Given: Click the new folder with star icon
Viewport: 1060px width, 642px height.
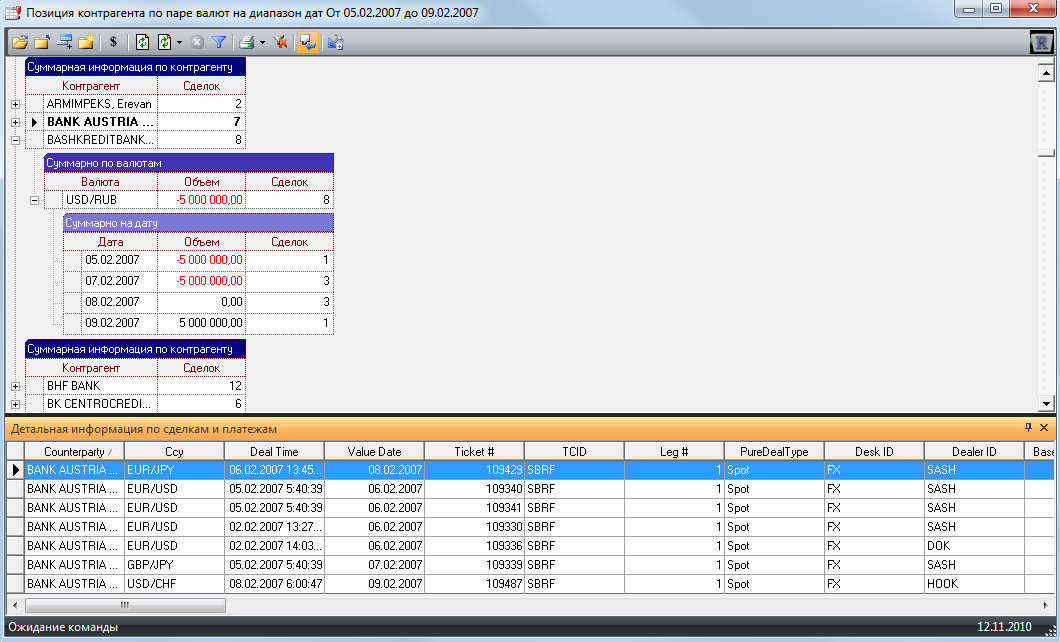Looking at the screenshot, I should 85,43.
